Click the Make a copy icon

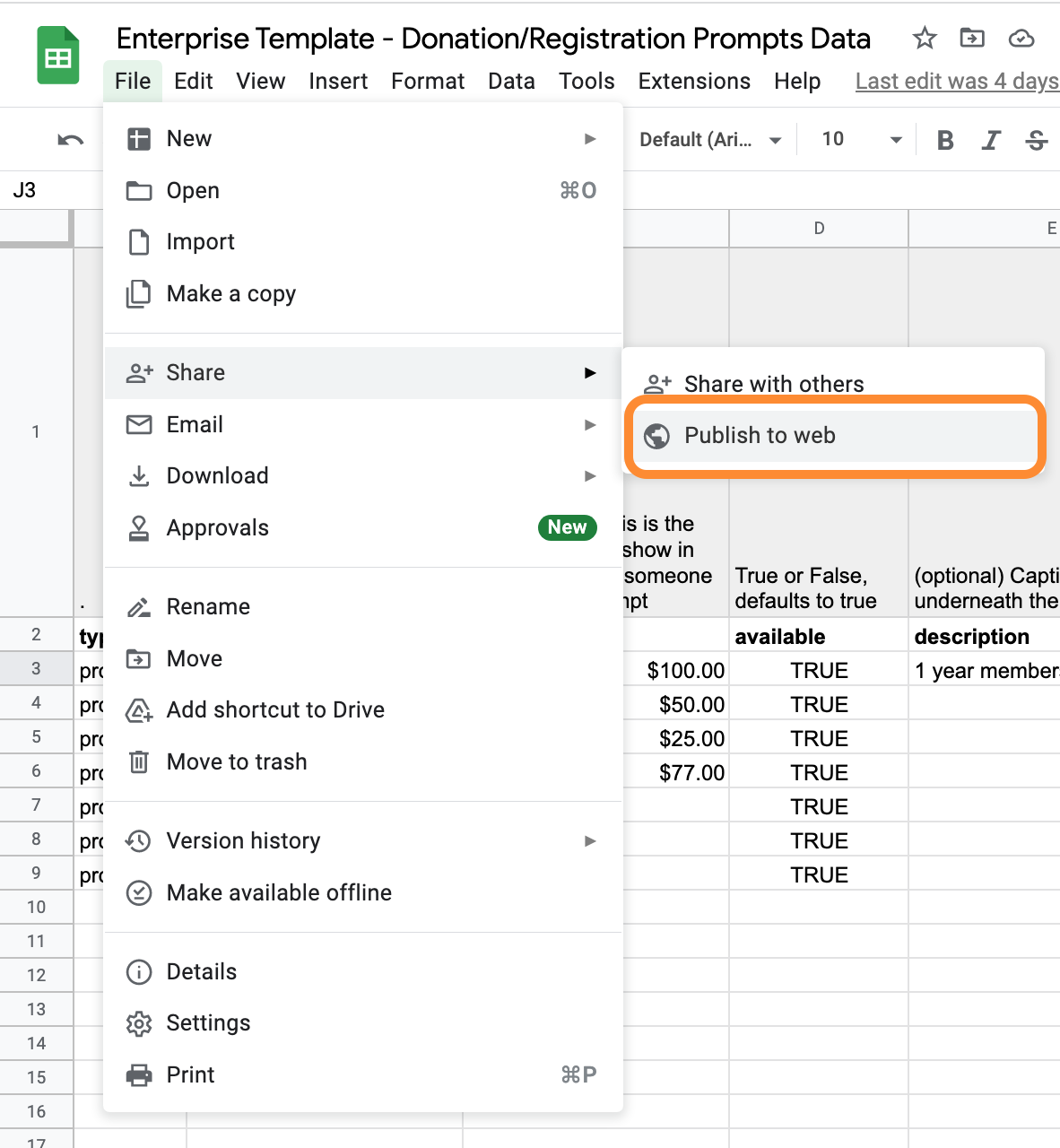[139, 294]
